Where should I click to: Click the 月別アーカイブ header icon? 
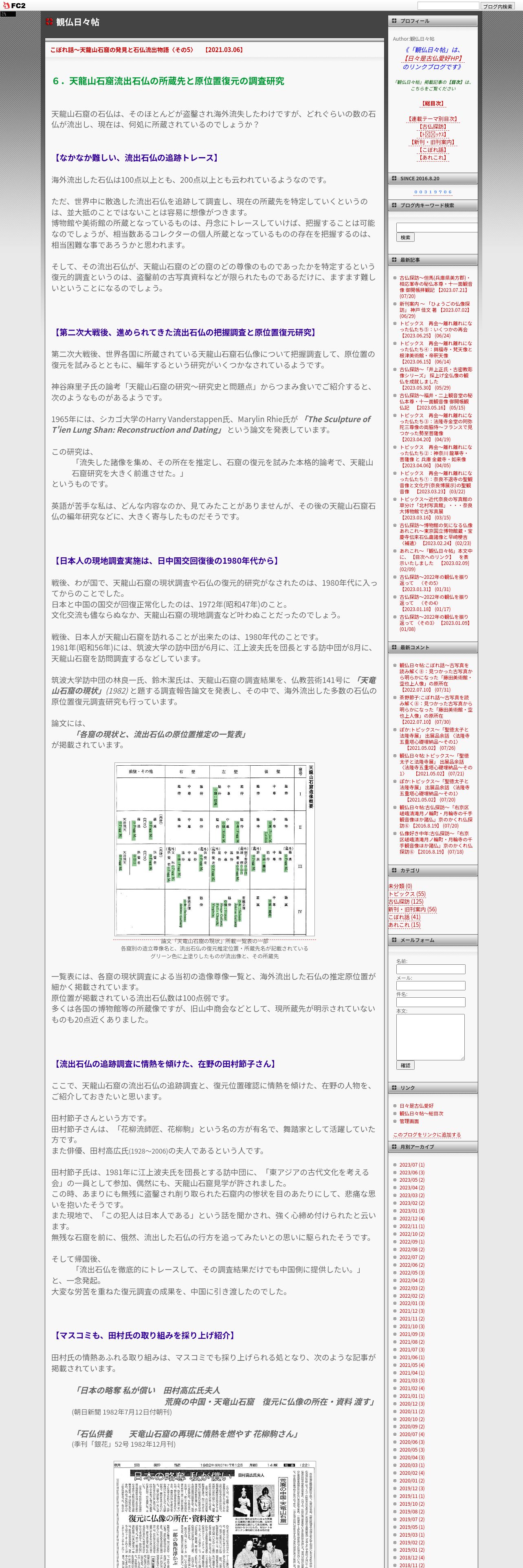(x=394, y=1147)
